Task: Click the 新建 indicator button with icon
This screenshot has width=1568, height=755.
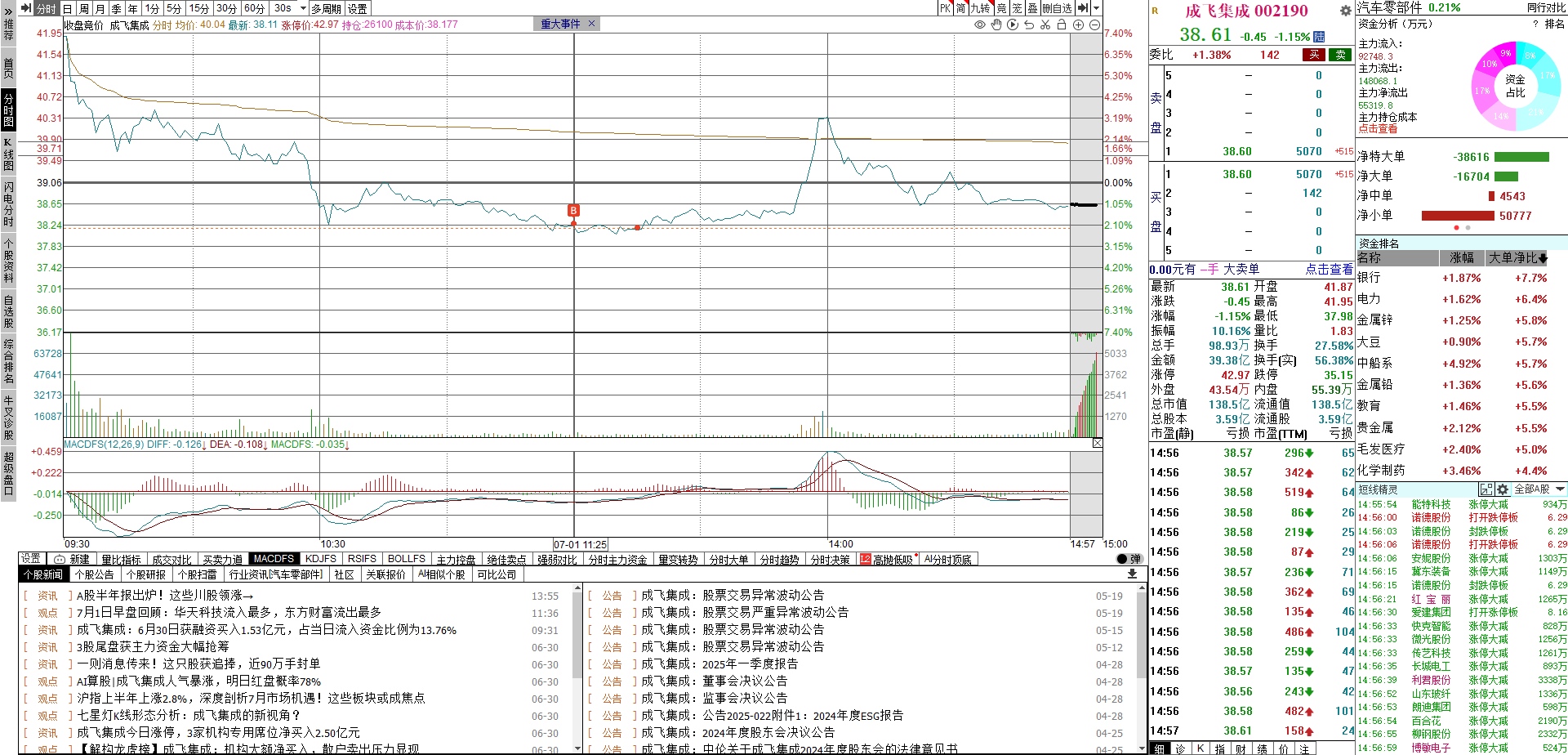Action: 72,559
